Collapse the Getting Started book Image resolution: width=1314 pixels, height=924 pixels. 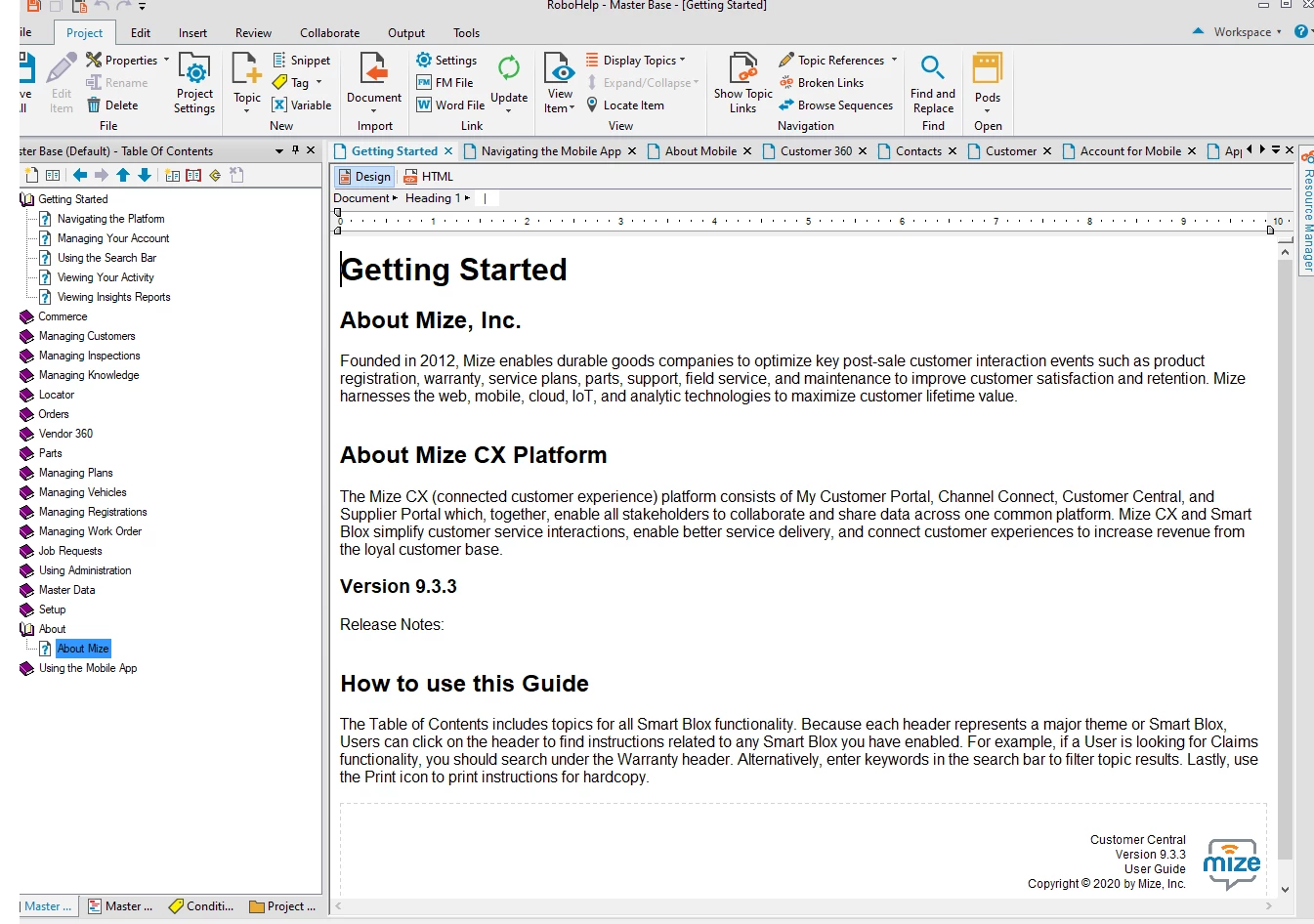tap(26, 199)
